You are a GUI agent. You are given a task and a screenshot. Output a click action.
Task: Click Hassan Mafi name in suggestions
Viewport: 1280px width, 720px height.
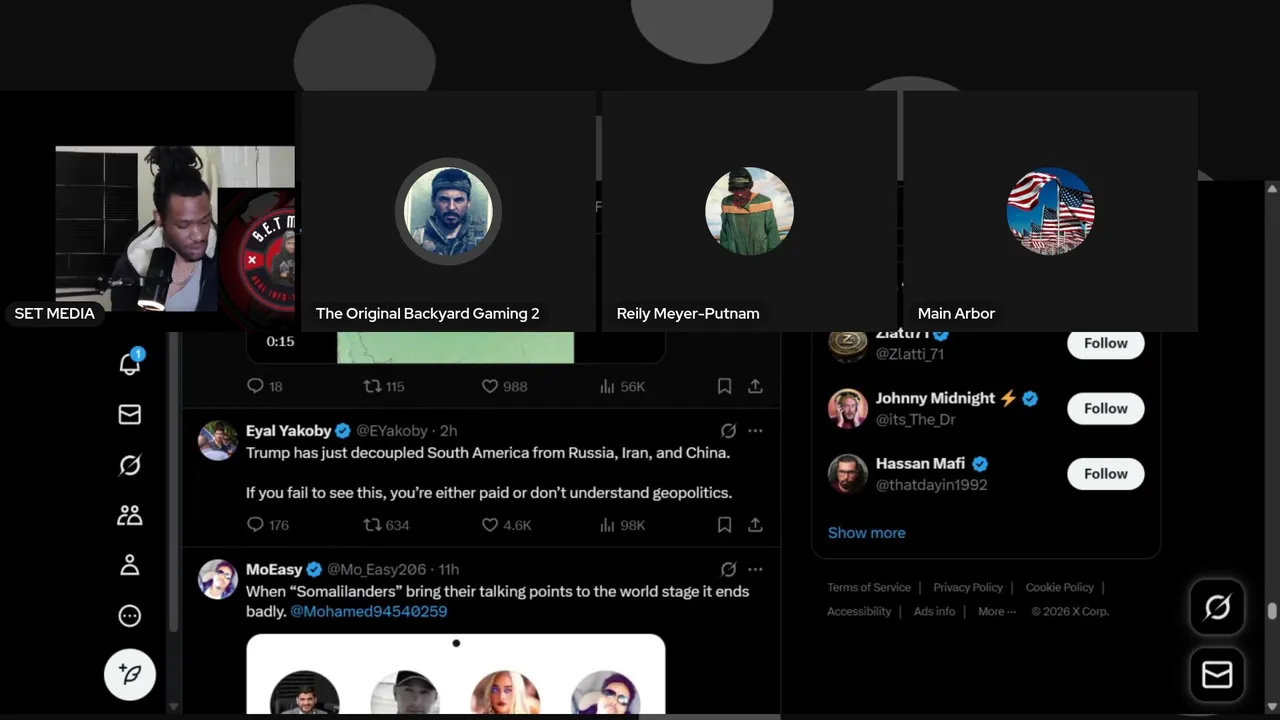(920, 464)
